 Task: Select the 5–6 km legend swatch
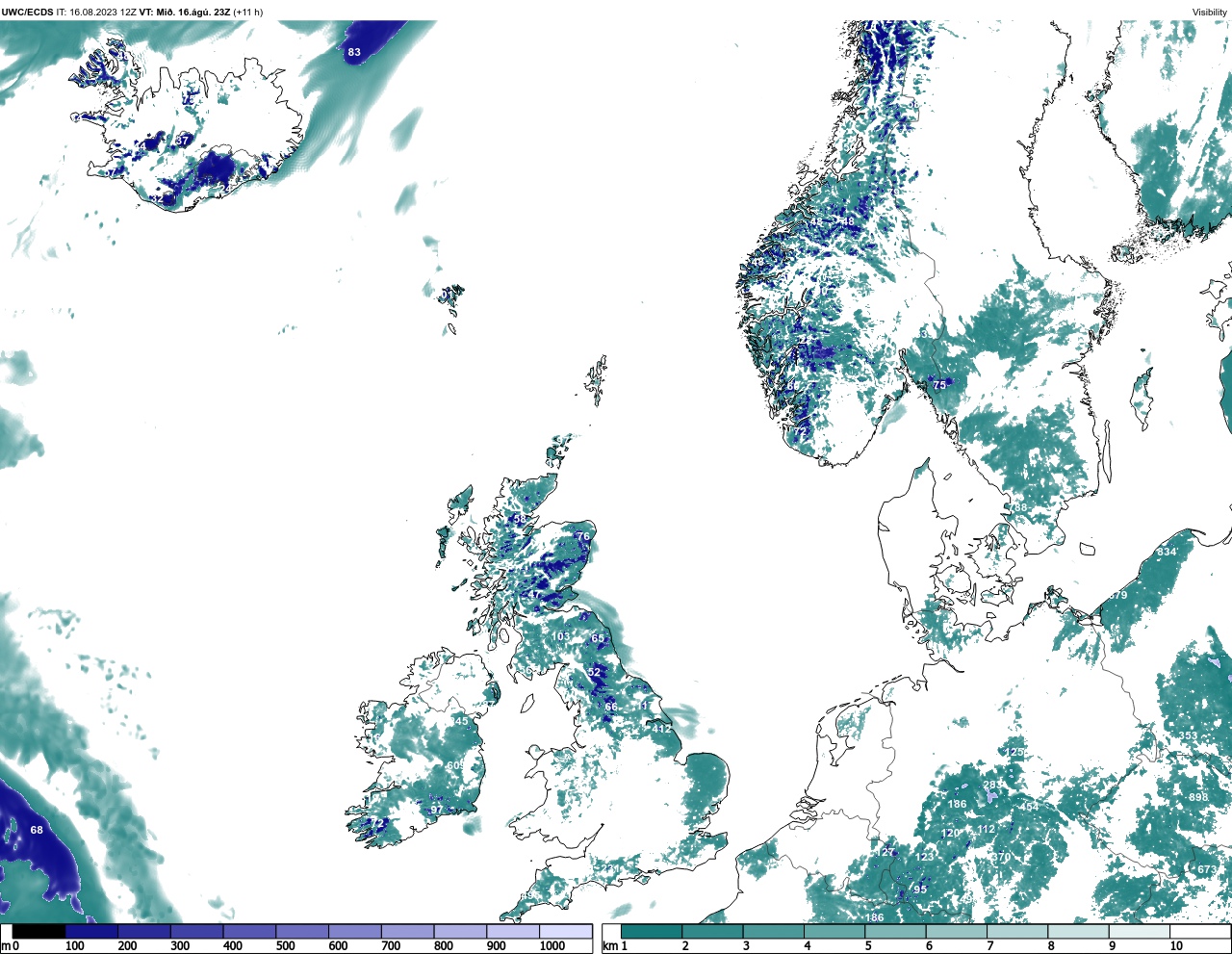pyautogui.click(x=895, y=932)
